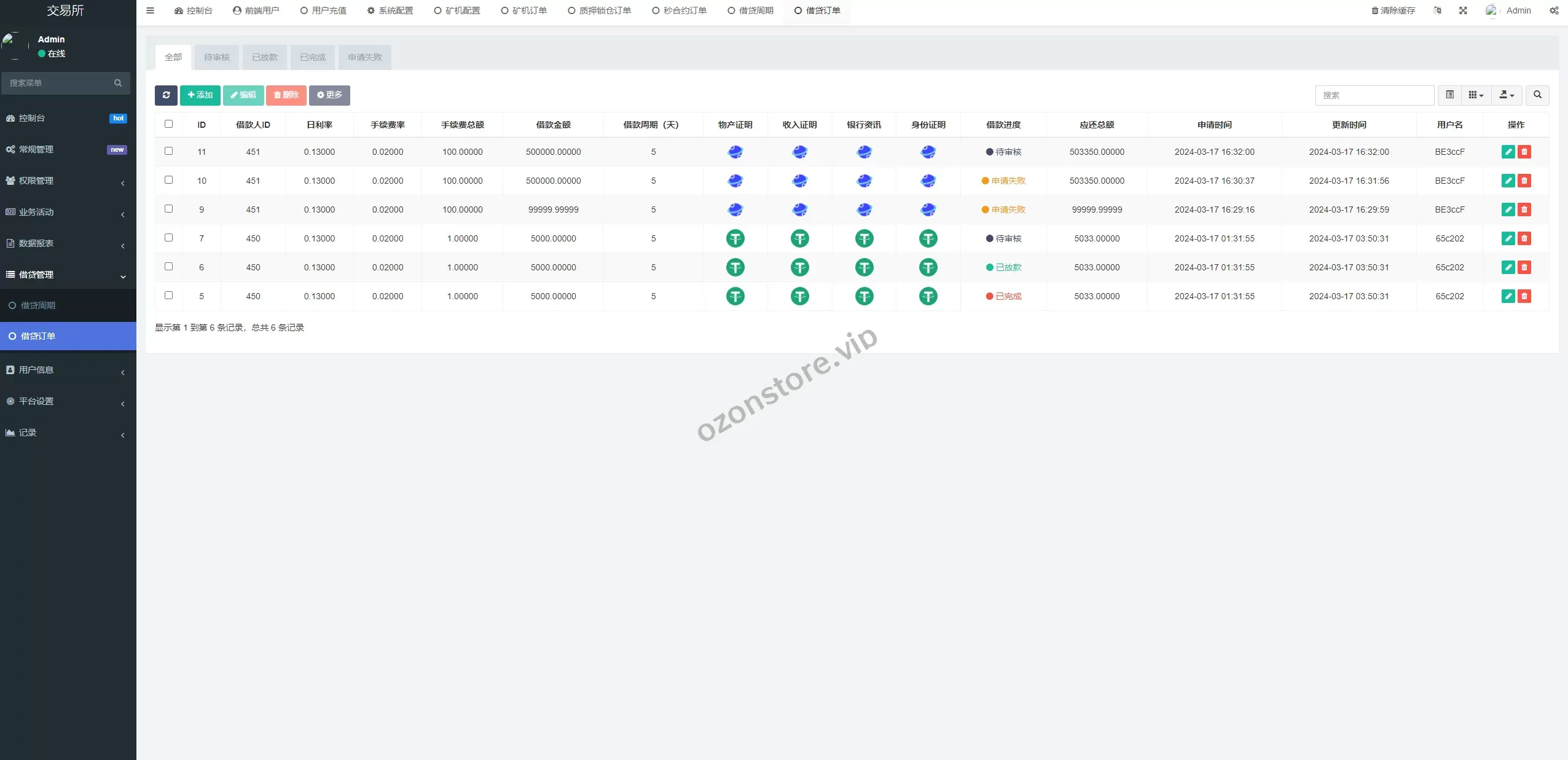Click the green 添加 button
1568x760 pixels.
point(200,95)
